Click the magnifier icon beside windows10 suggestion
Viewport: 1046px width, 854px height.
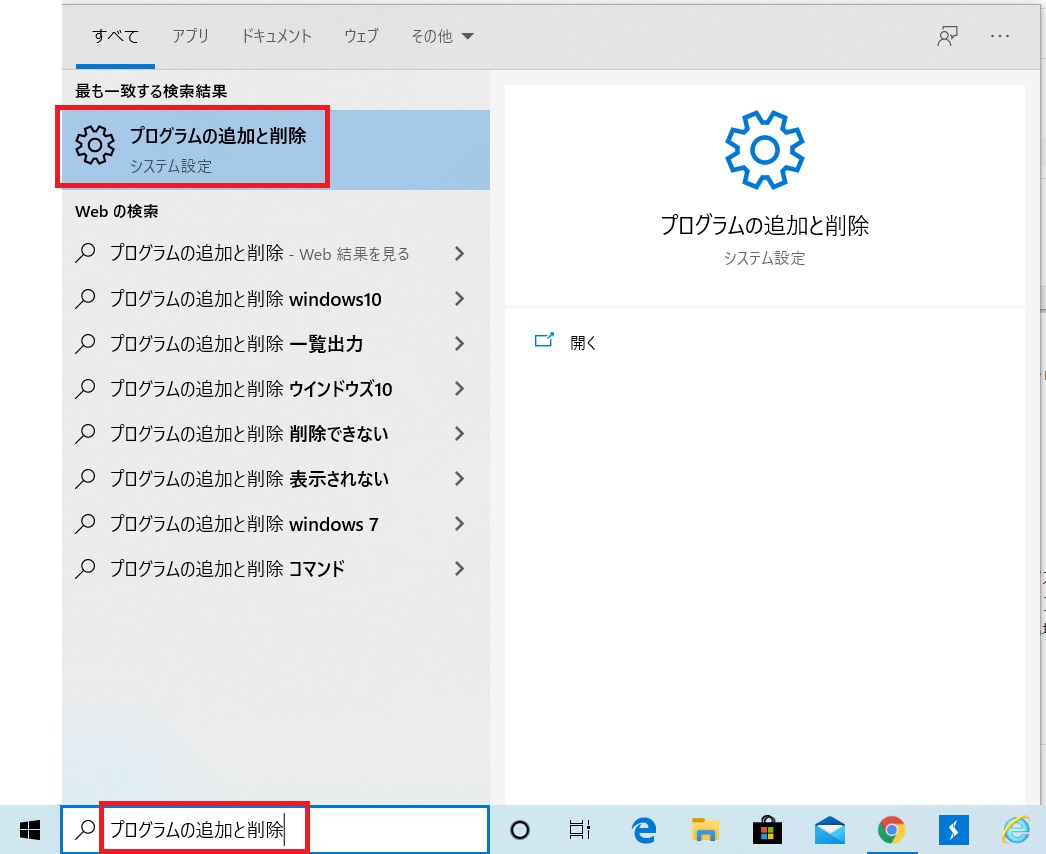(85, 298)
